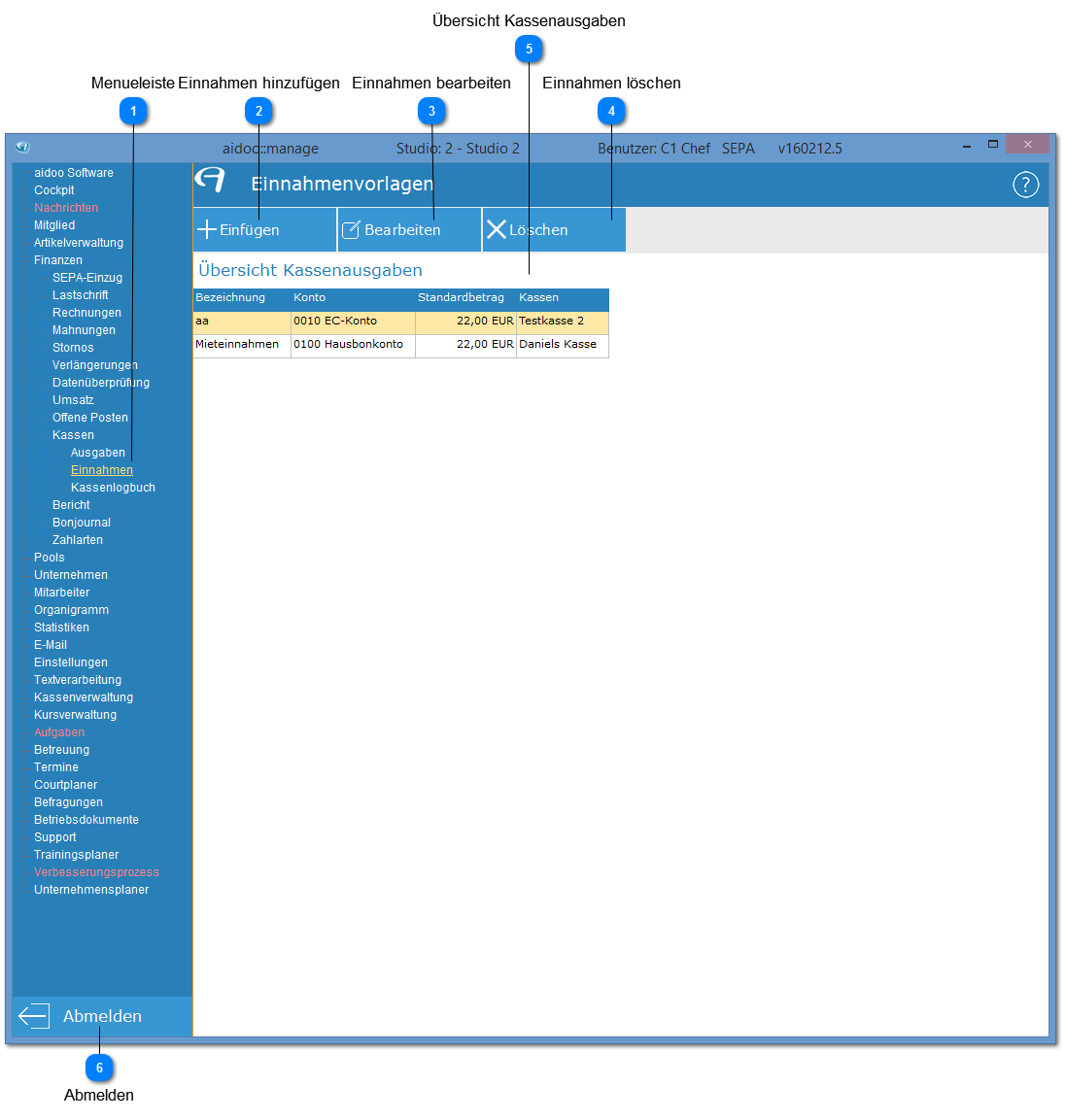
Task: Open Einstellungen in sidebar
Action: (71, 662)
